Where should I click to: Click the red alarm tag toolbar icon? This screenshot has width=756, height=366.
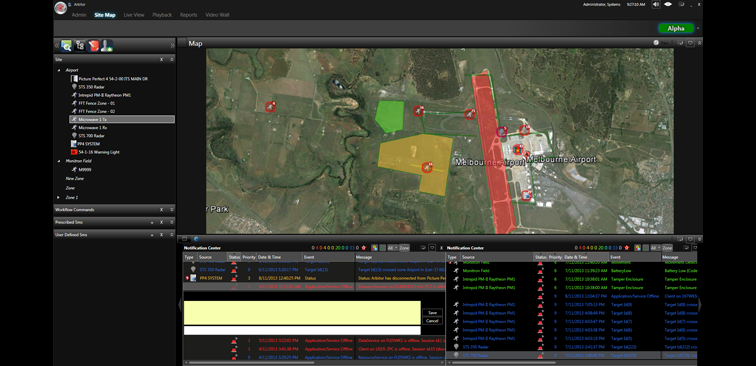pyautogui.click(x=93, y=46)
